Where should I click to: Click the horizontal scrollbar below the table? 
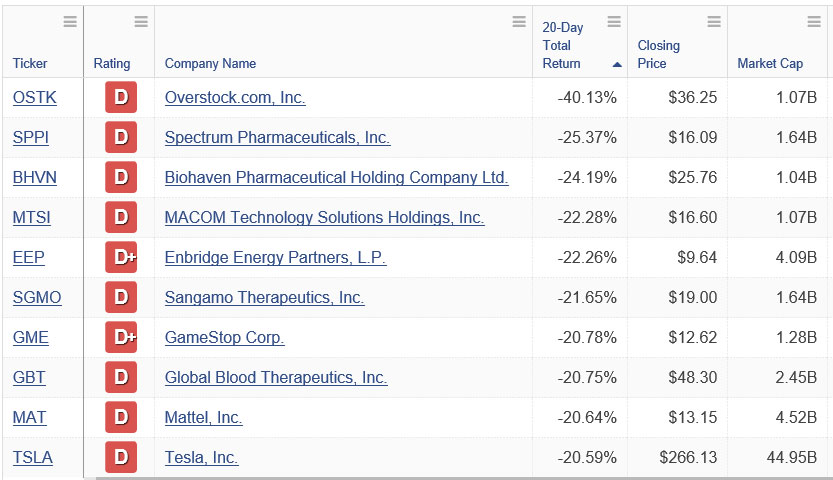[462, 478]
